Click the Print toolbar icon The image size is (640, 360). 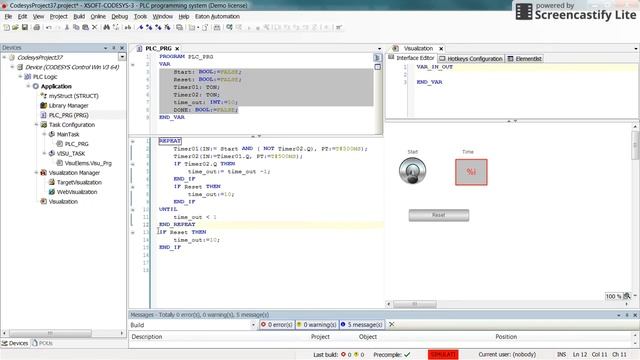point(36,27)
